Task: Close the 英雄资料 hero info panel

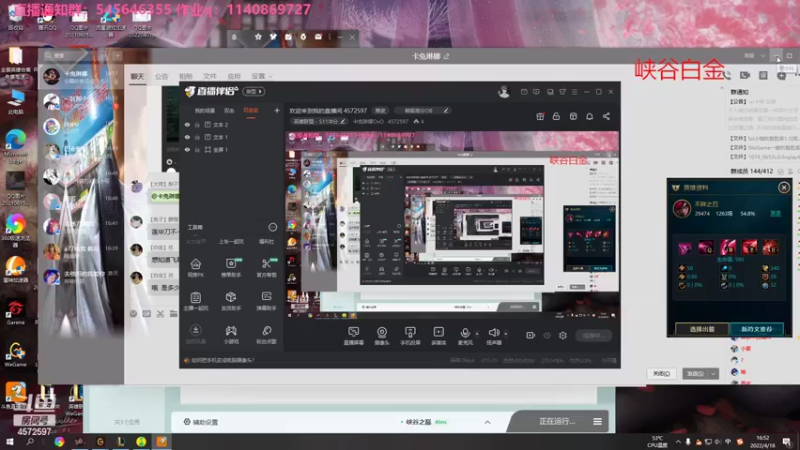Action: pos(784,188)
